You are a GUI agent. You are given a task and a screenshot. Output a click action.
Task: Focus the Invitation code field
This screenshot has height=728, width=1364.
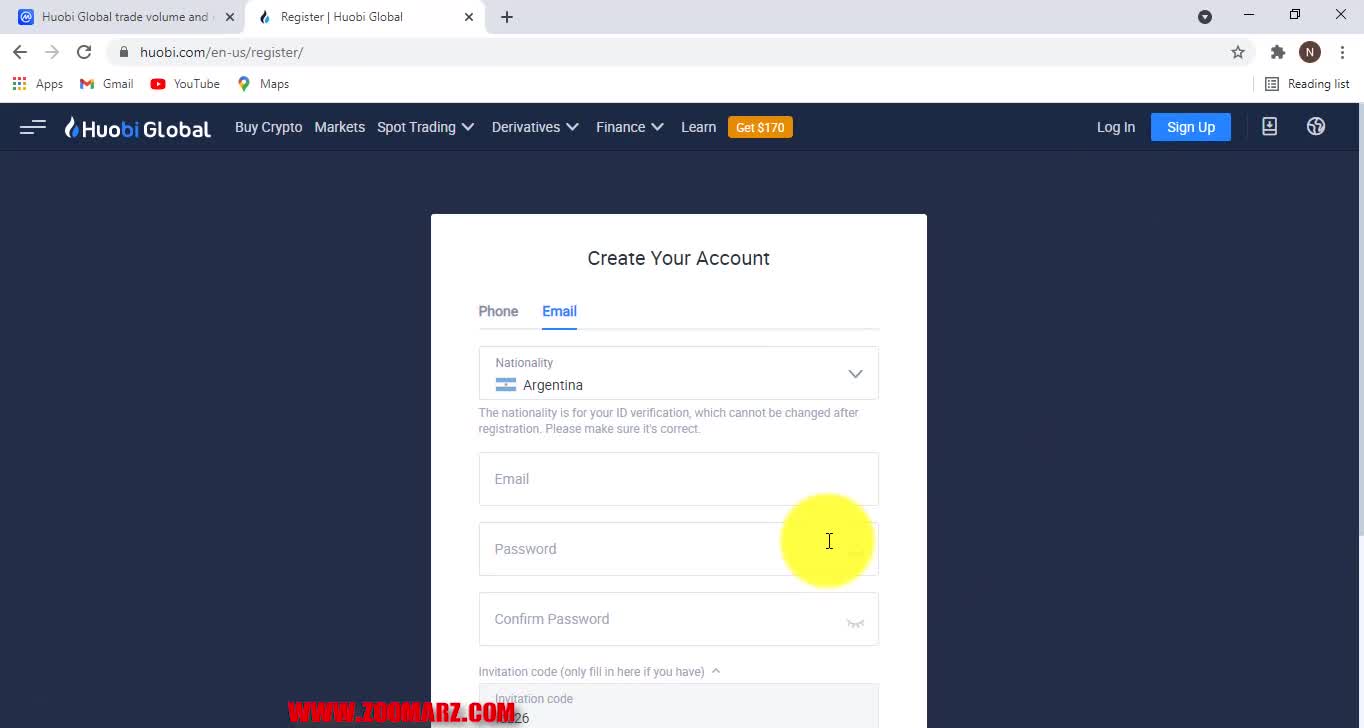[x=679, y=706]
